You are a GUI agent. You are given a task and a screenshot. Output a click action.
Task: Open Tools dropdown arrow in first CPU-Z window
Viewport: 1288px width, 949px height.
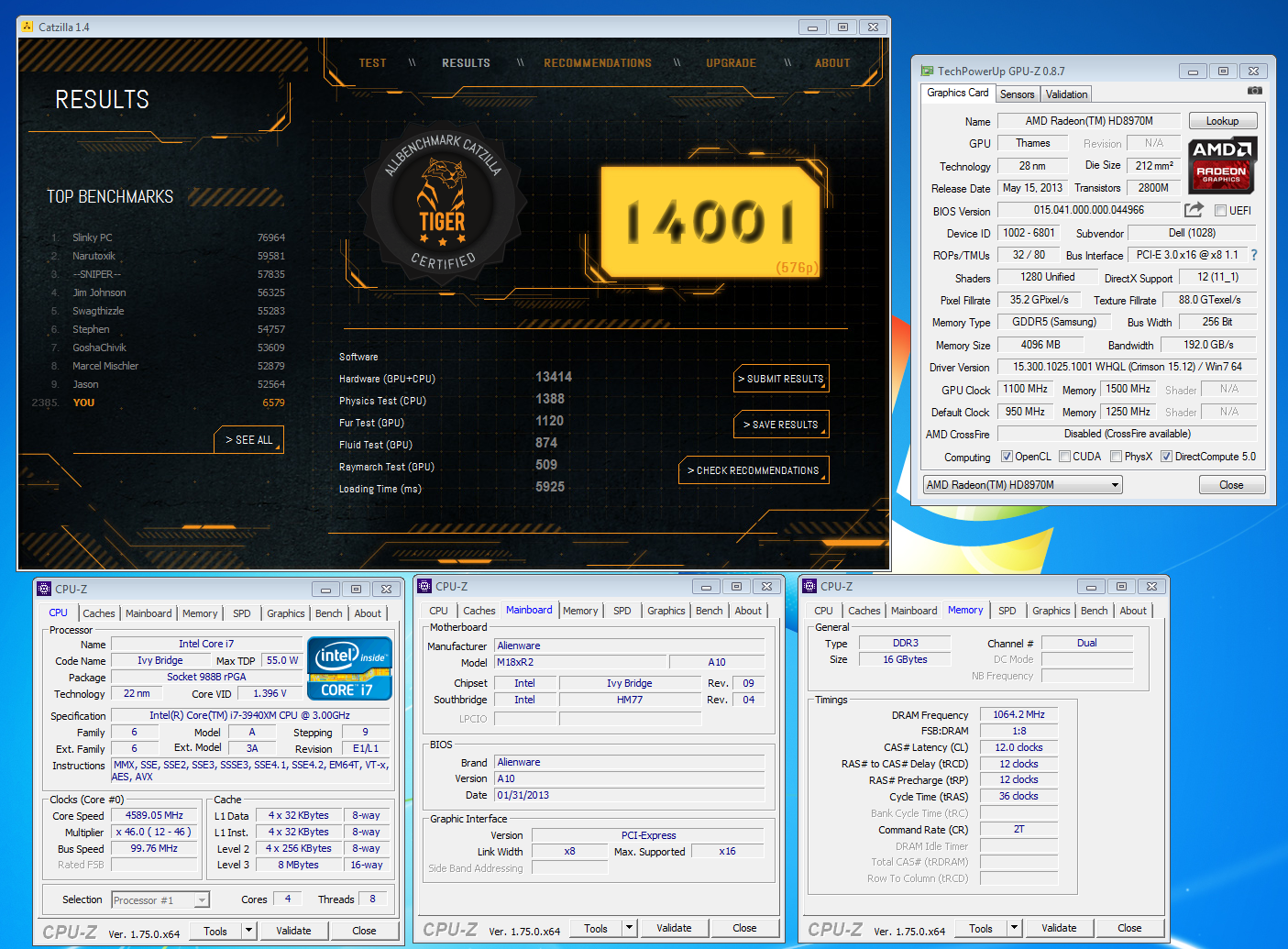click(248, 931)
